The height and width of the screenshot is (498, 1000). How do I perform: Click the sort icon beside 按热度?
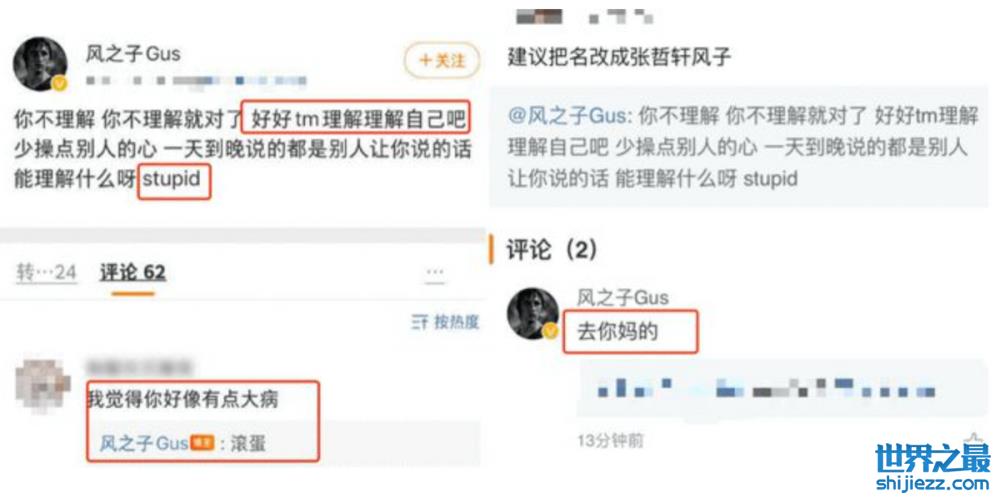click(419, 323)
